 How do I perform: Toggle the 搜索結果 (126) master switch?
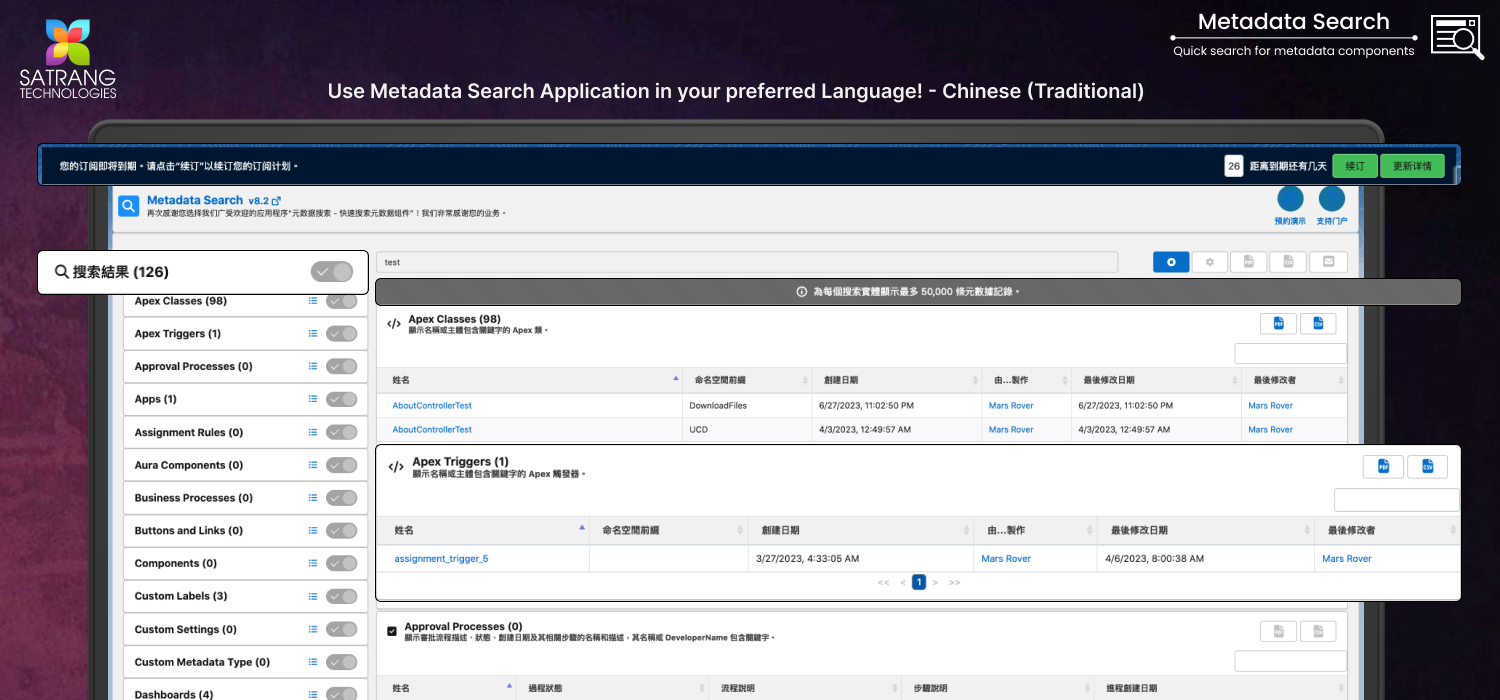click(x=332, y=272)
